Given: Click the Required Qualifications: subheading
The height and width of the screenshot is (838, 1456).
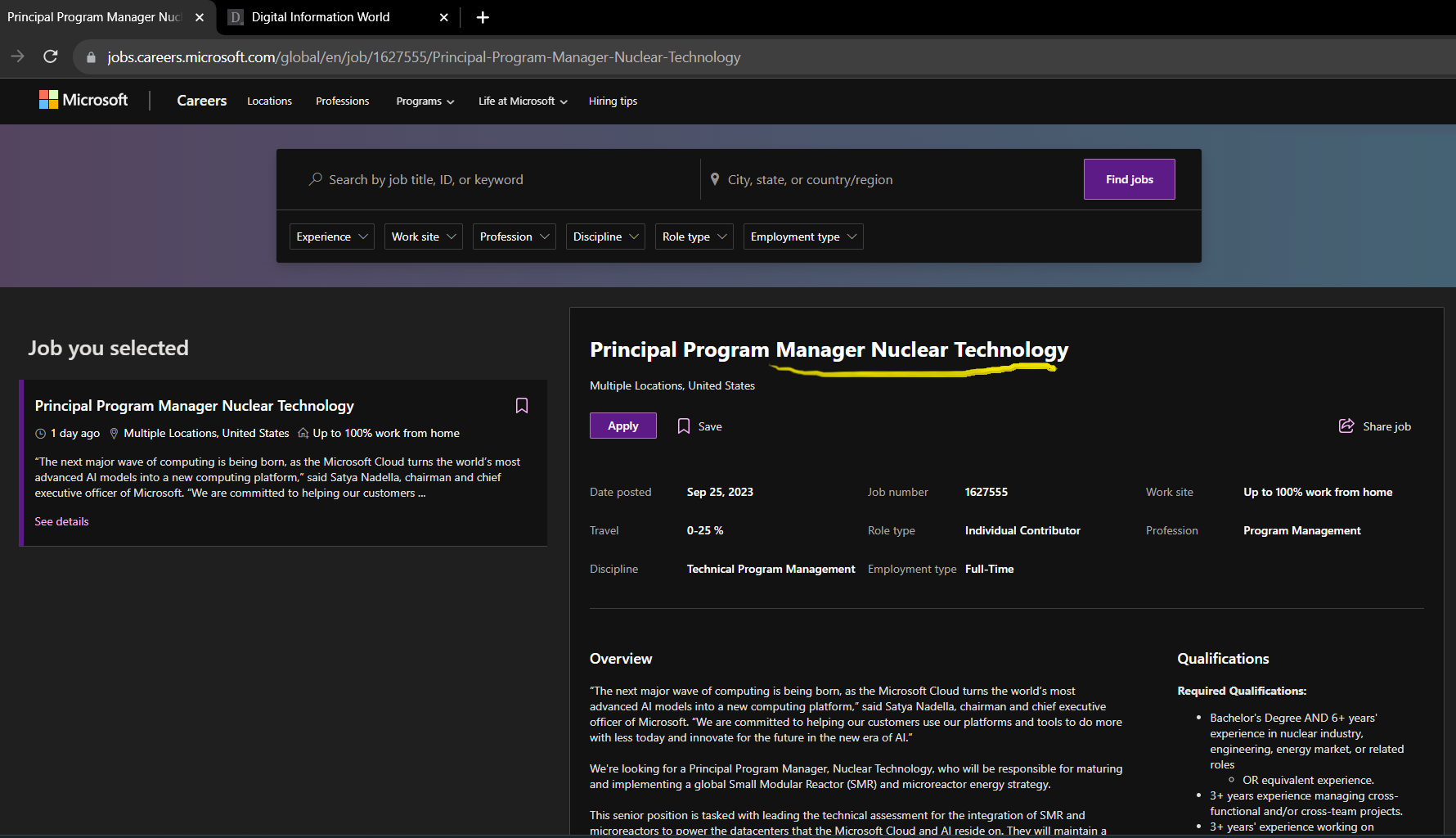Looking at the screenshot, I should pos(1242,691).
